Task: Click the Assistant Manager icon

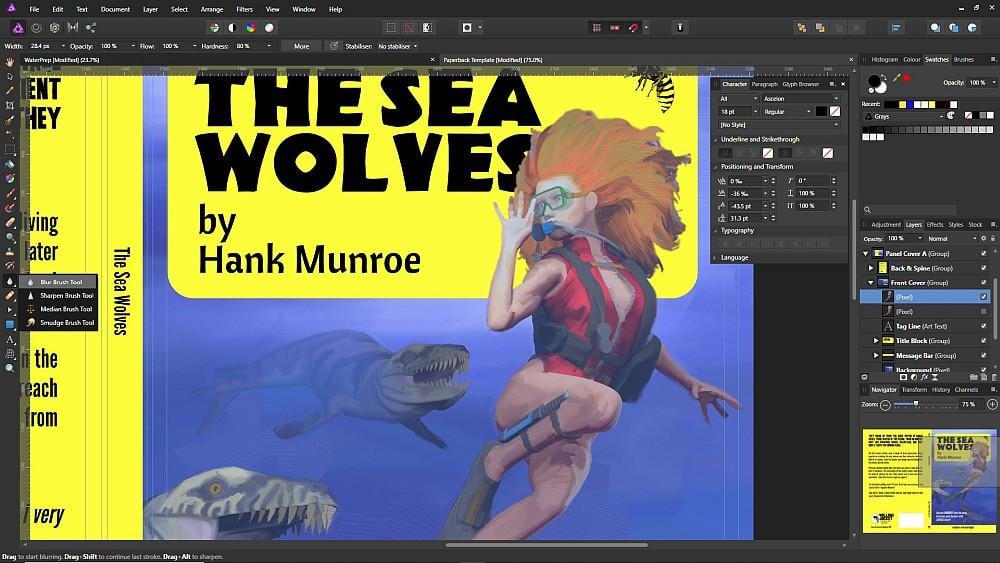Action: point(680,27)
